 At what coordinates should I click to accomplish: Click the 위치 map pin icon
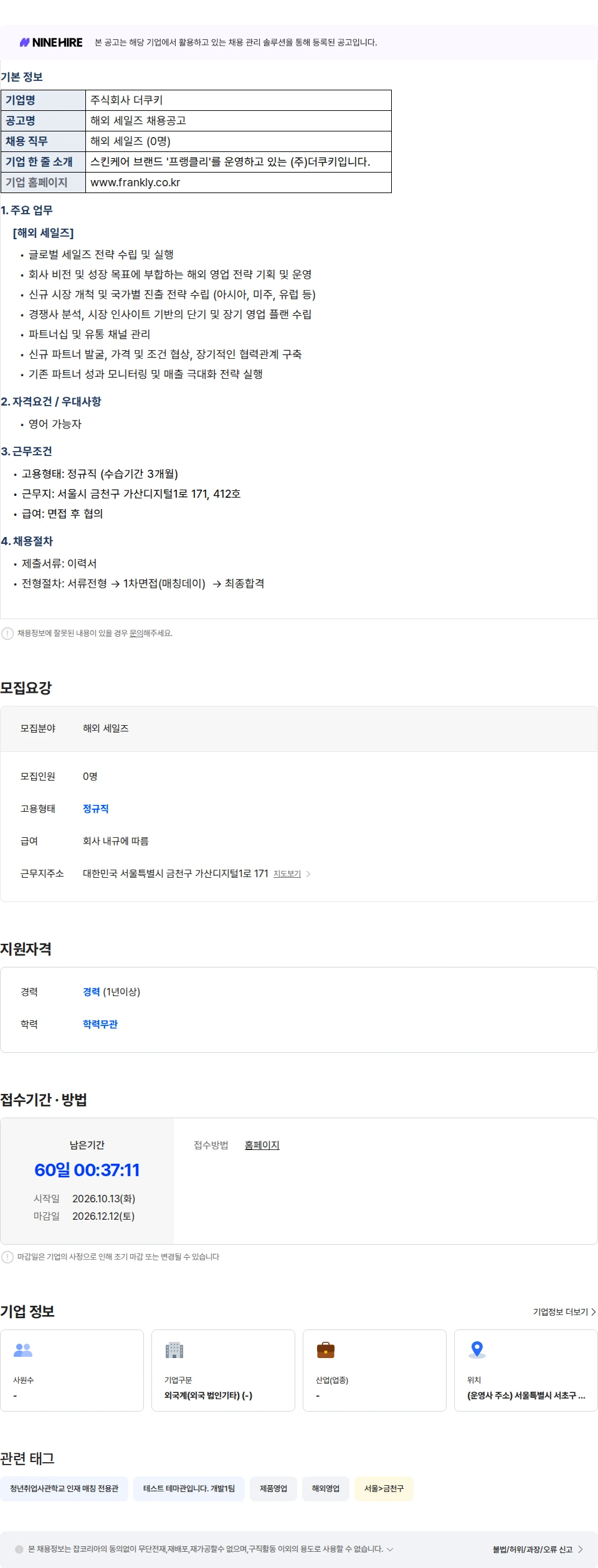pyautogui.click(x=477, y=1349)
